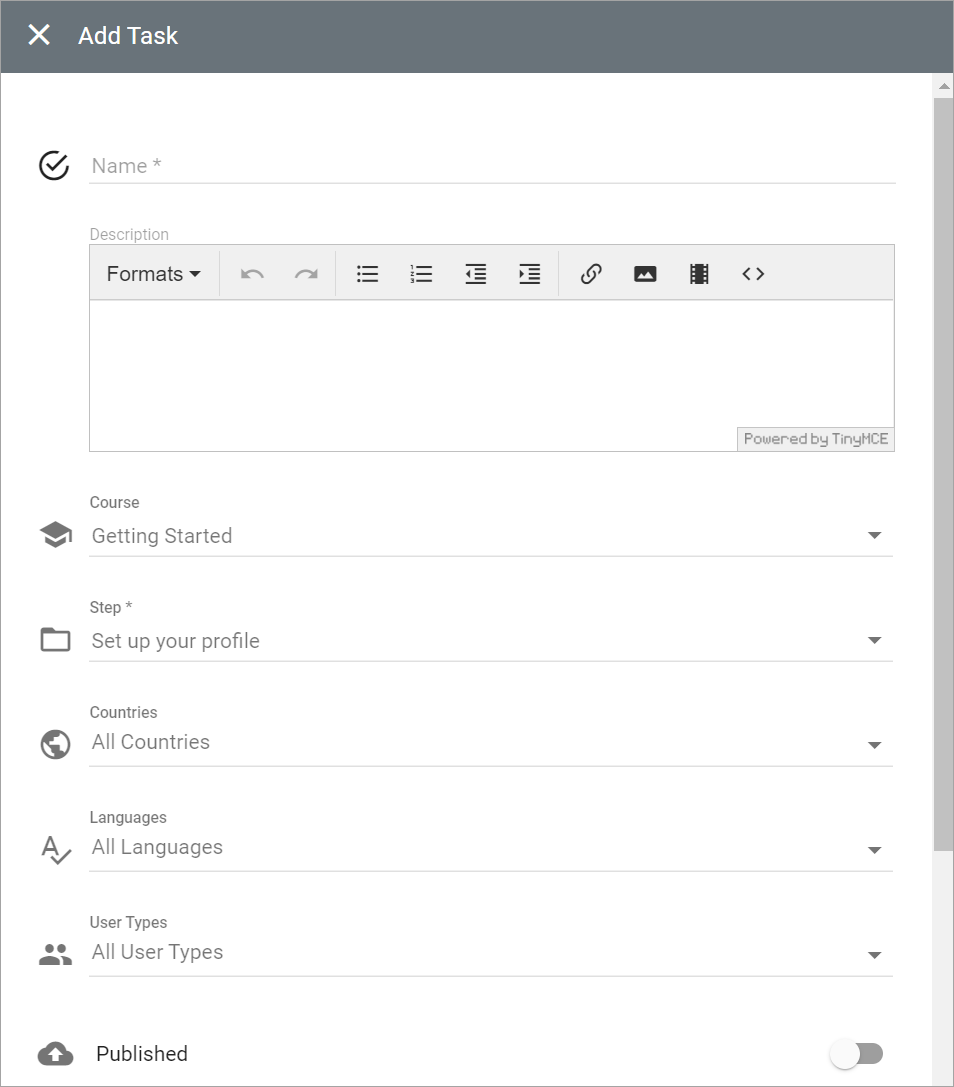Apply a bulleted list
Screen dimensions: 954x1087
point(367,273)
